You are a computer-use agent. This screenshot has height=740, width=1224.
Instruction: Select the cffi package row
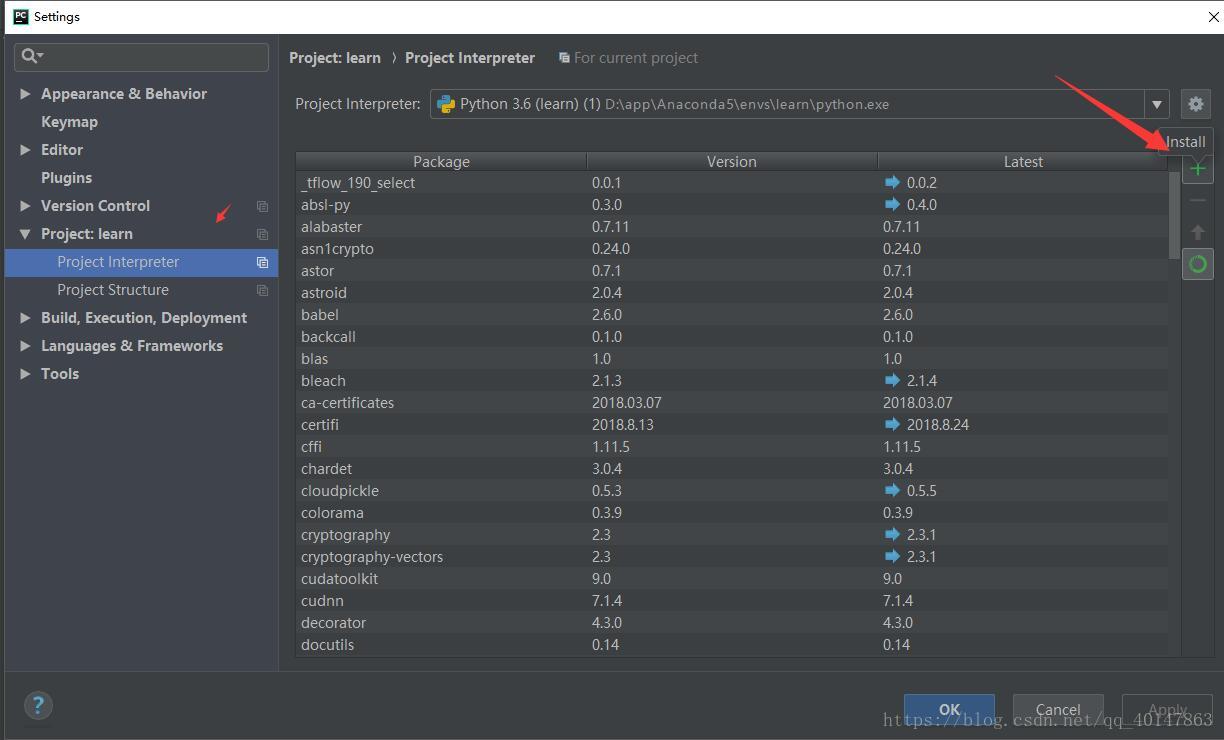click(x=732, y=447)
